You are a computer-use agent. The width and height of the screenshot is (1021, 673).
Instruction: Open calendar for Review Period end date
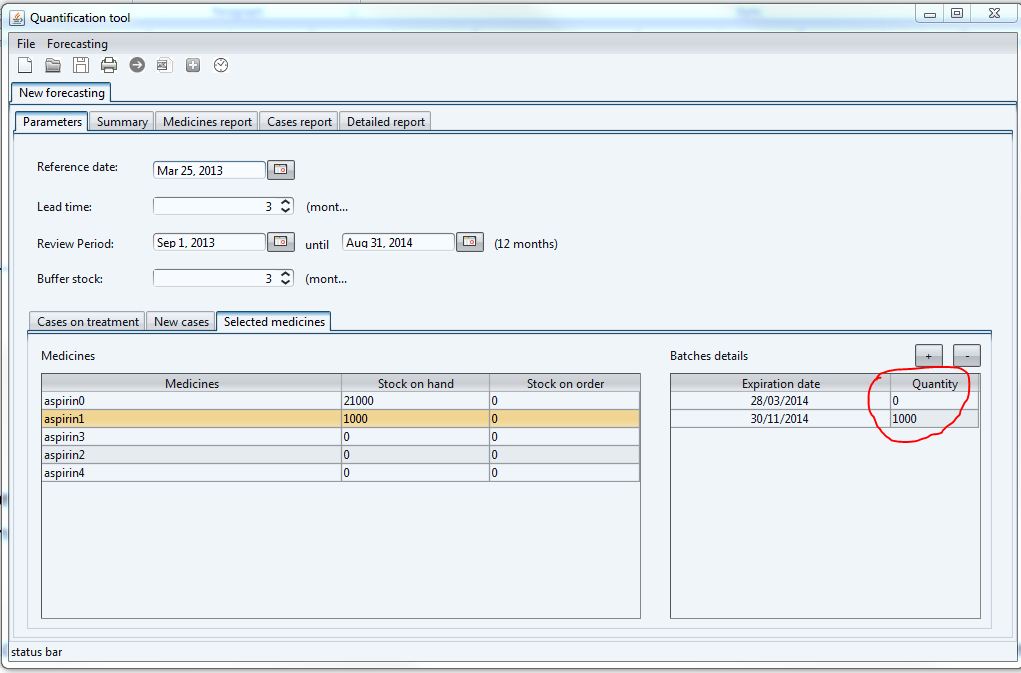click(x=469, y=242)
